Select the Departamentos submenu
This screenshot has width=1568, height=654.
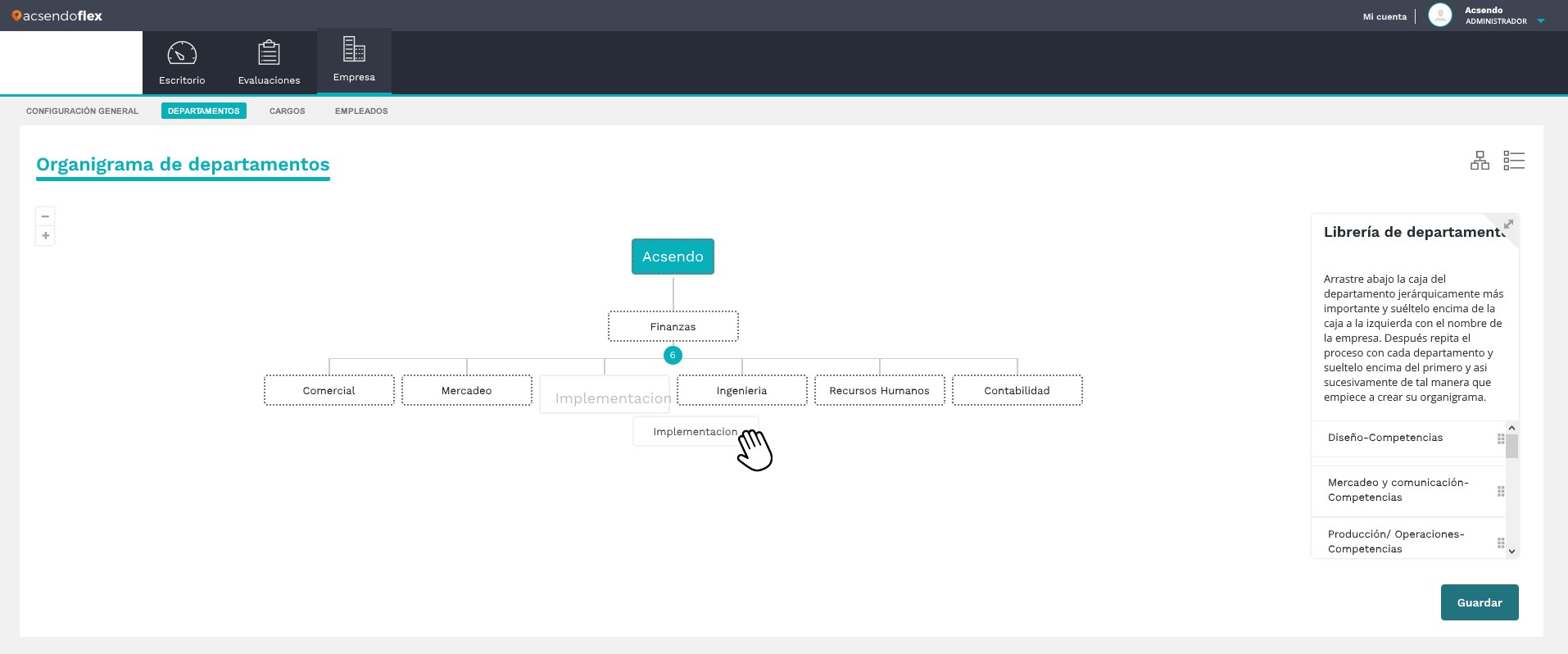(204, 111)
